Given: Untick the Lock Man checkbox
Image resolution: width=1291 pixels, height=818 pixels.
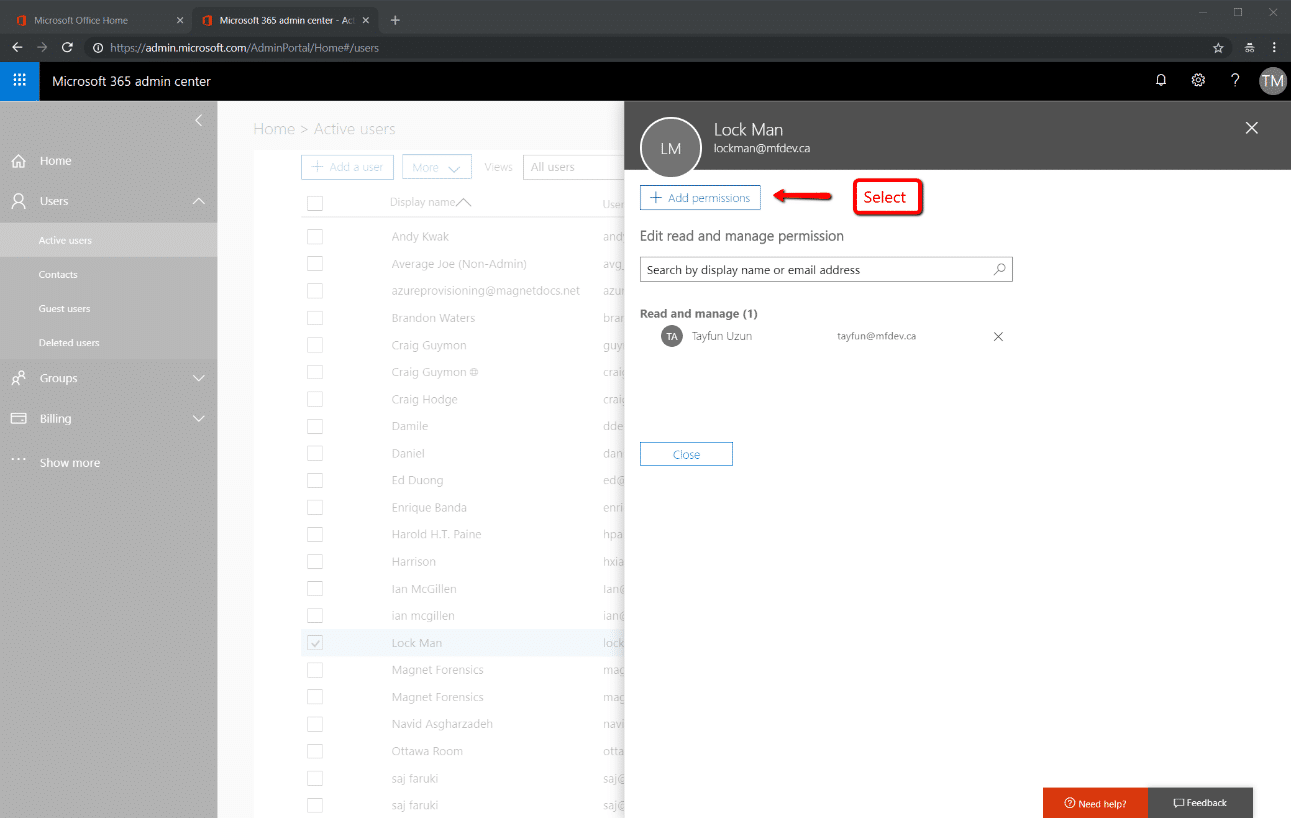Looking at the screenshot, I should (x=315, y=643).
